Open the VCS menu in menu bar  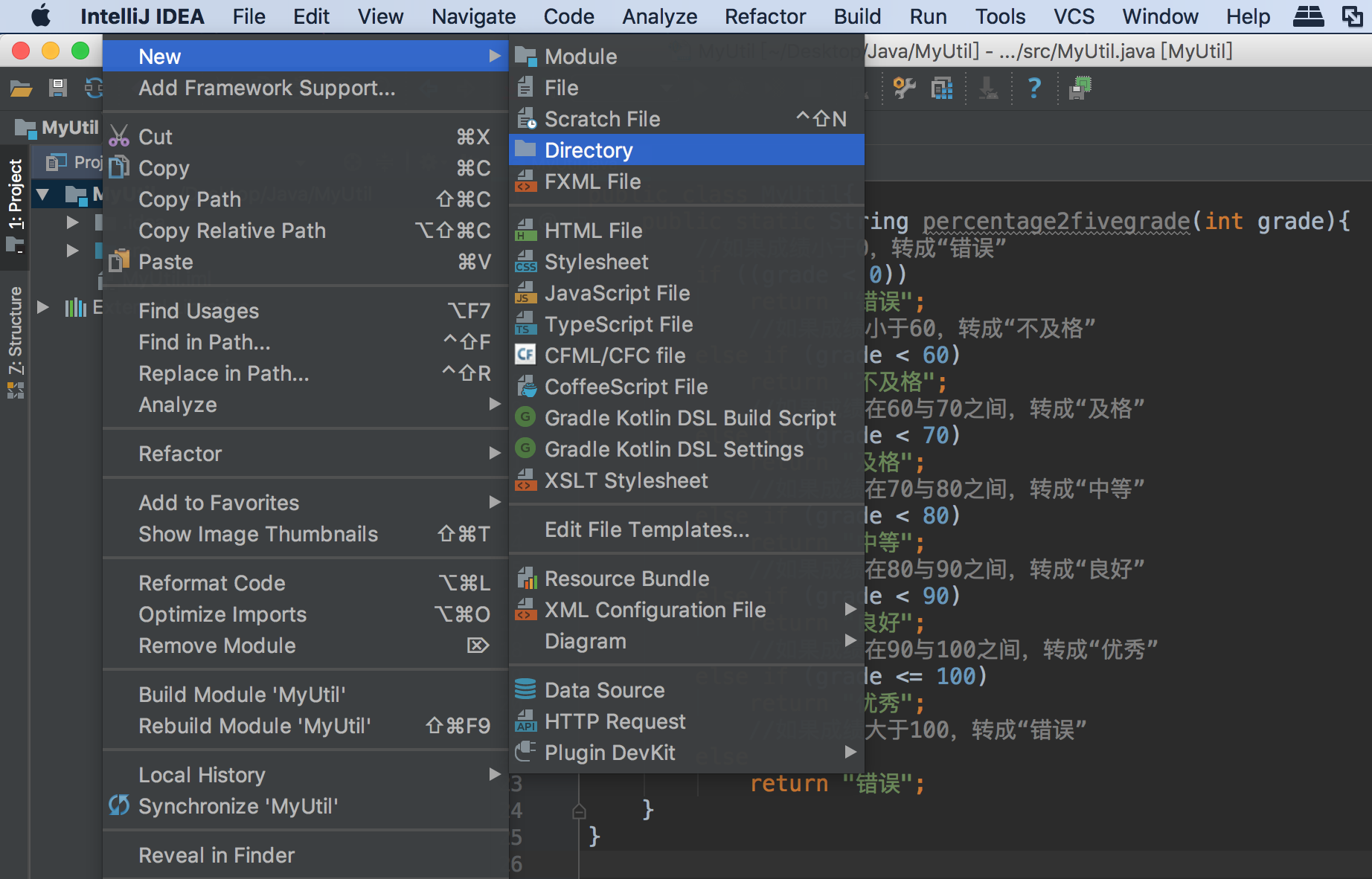(1074, 16)
